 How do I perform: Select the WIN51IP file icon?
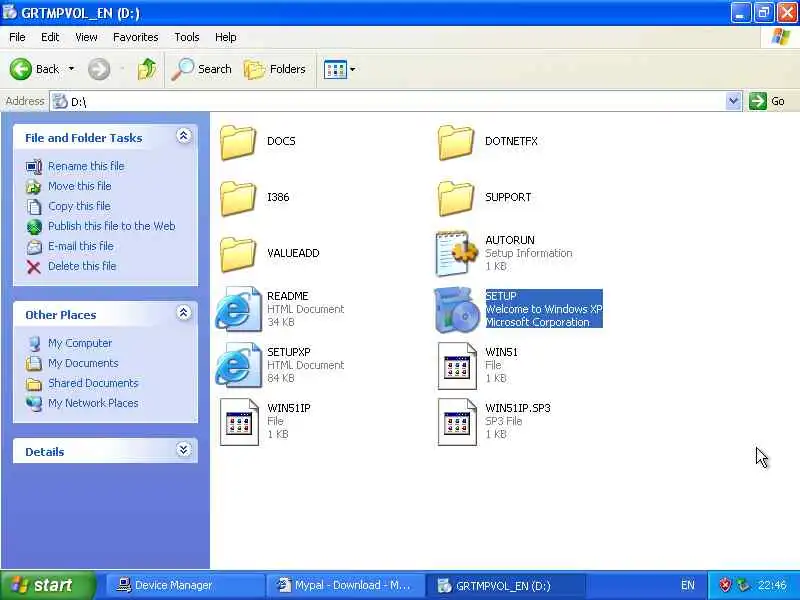pos(239,422)
